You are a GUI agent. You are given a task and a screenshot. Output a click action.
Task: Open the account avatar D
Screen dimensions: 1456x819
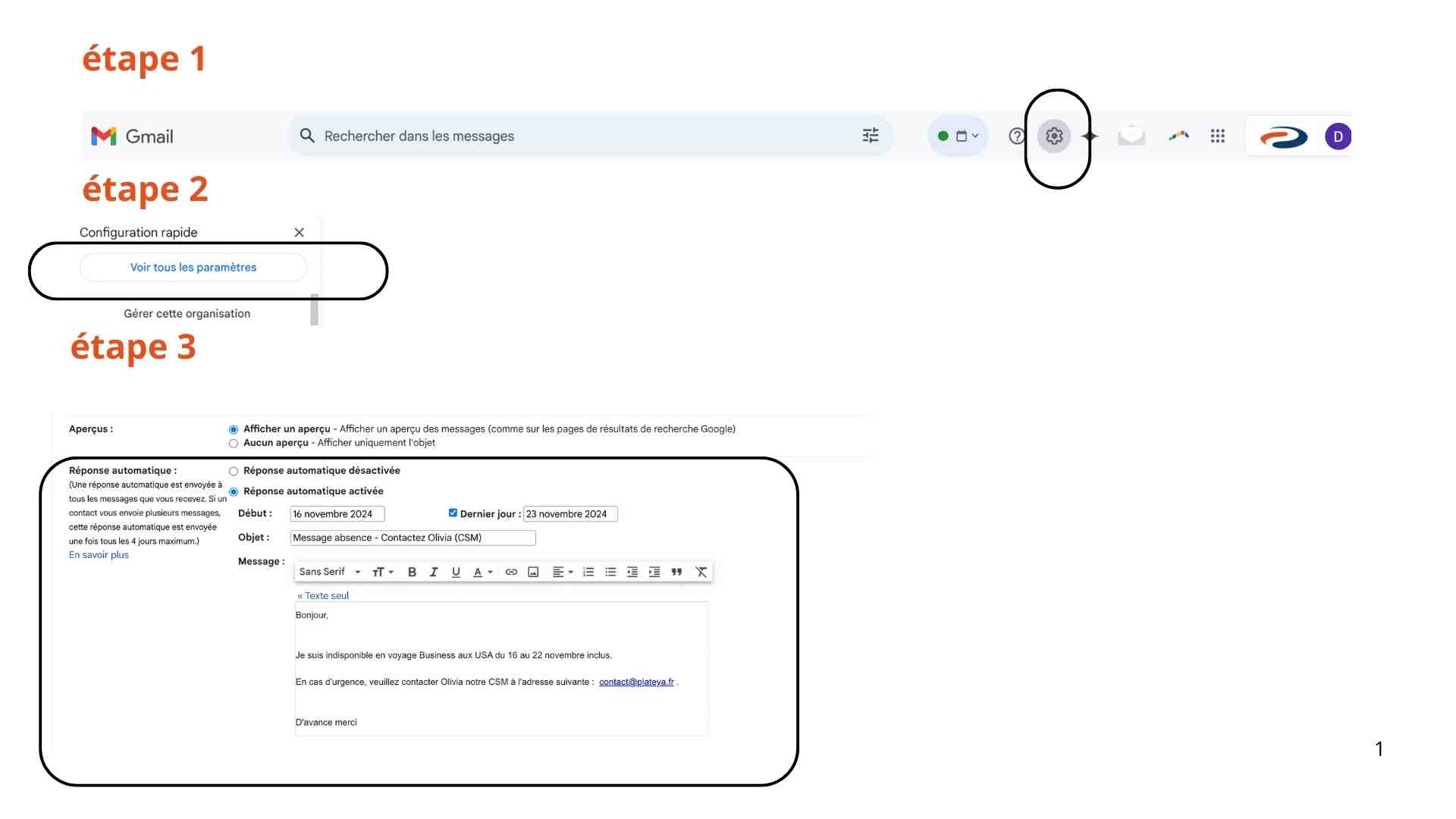(x=1338, y=136)
